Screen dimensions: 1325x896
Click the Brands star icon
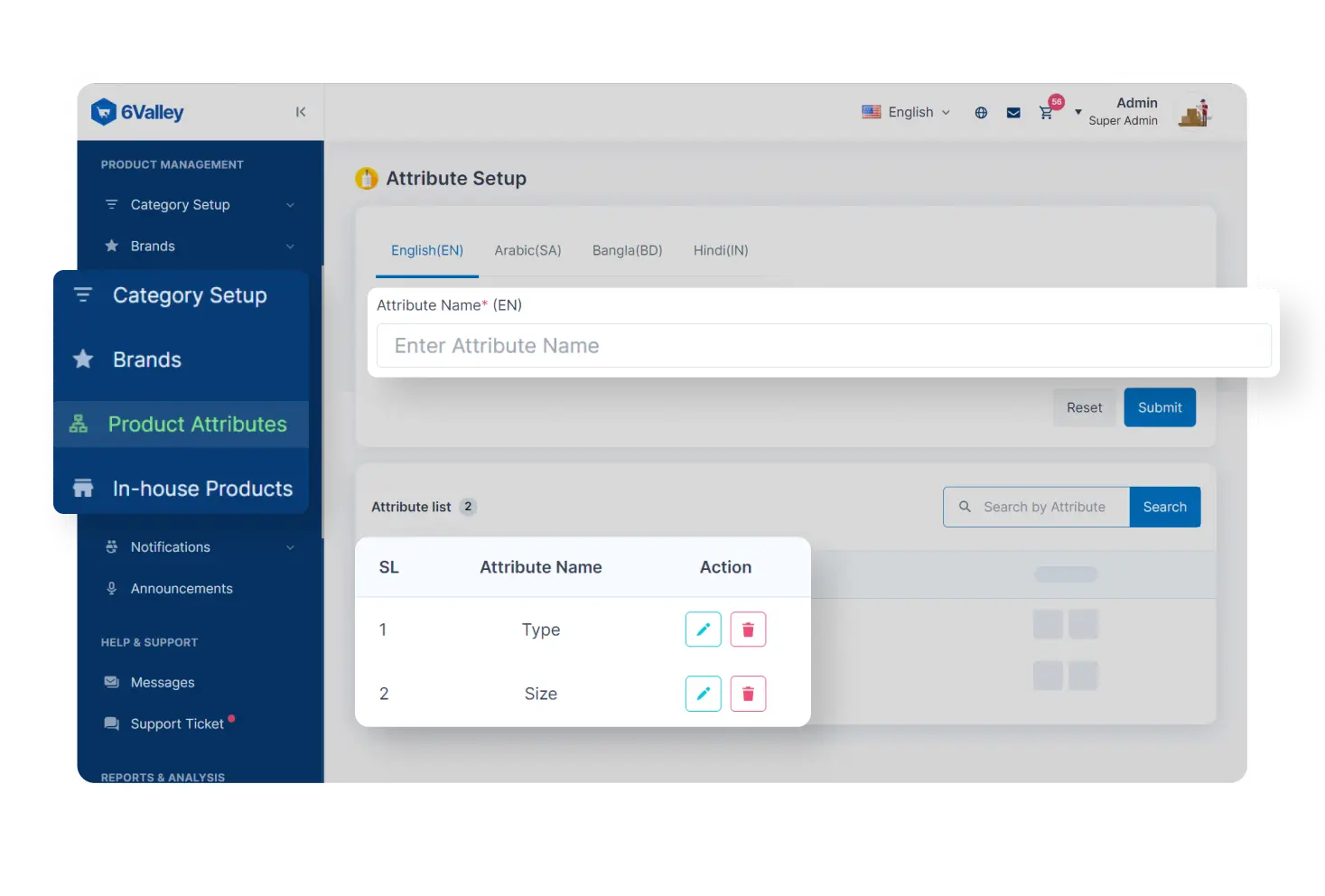(x=83, y=359)
